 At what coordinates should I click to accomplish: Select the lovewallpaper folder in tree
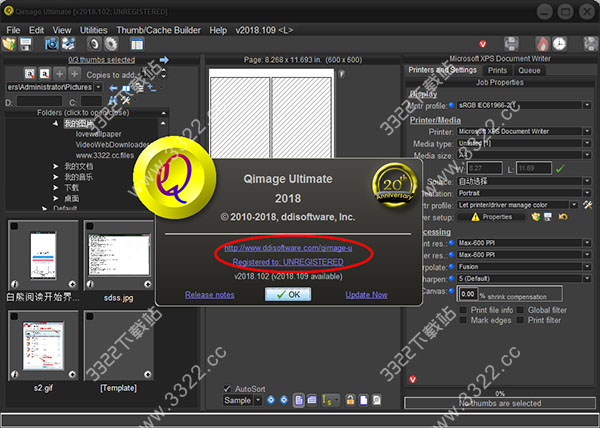click(98, 134)
